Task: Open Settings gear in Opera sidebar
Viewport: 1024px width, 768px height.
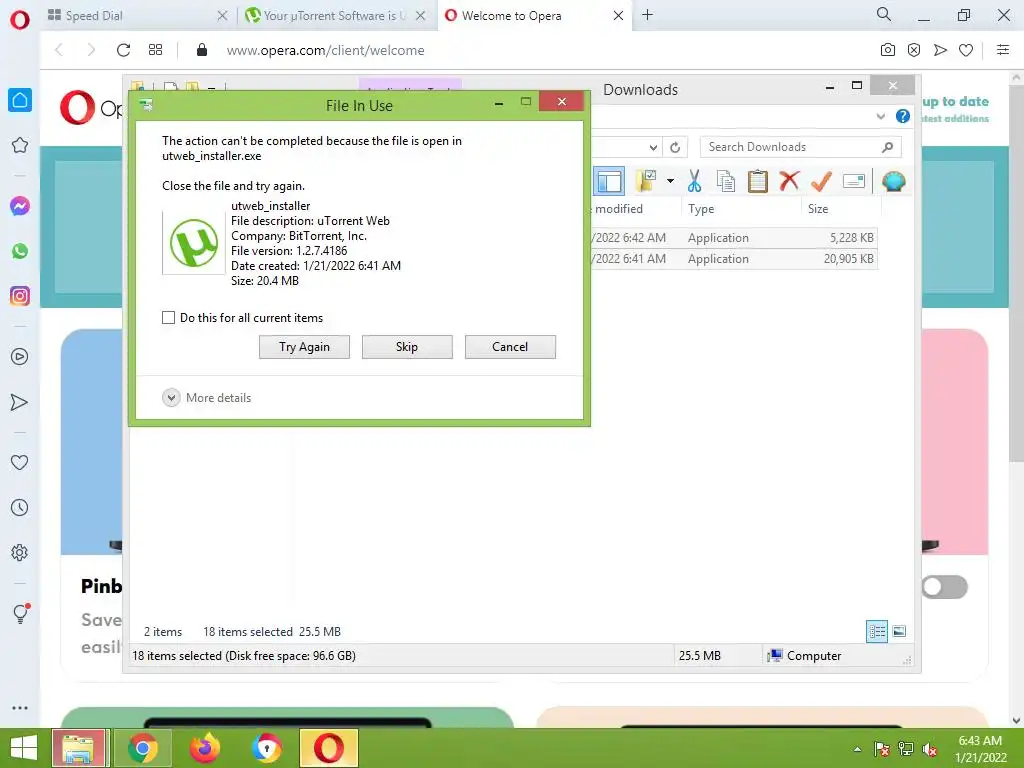Action: pos(20,552)
